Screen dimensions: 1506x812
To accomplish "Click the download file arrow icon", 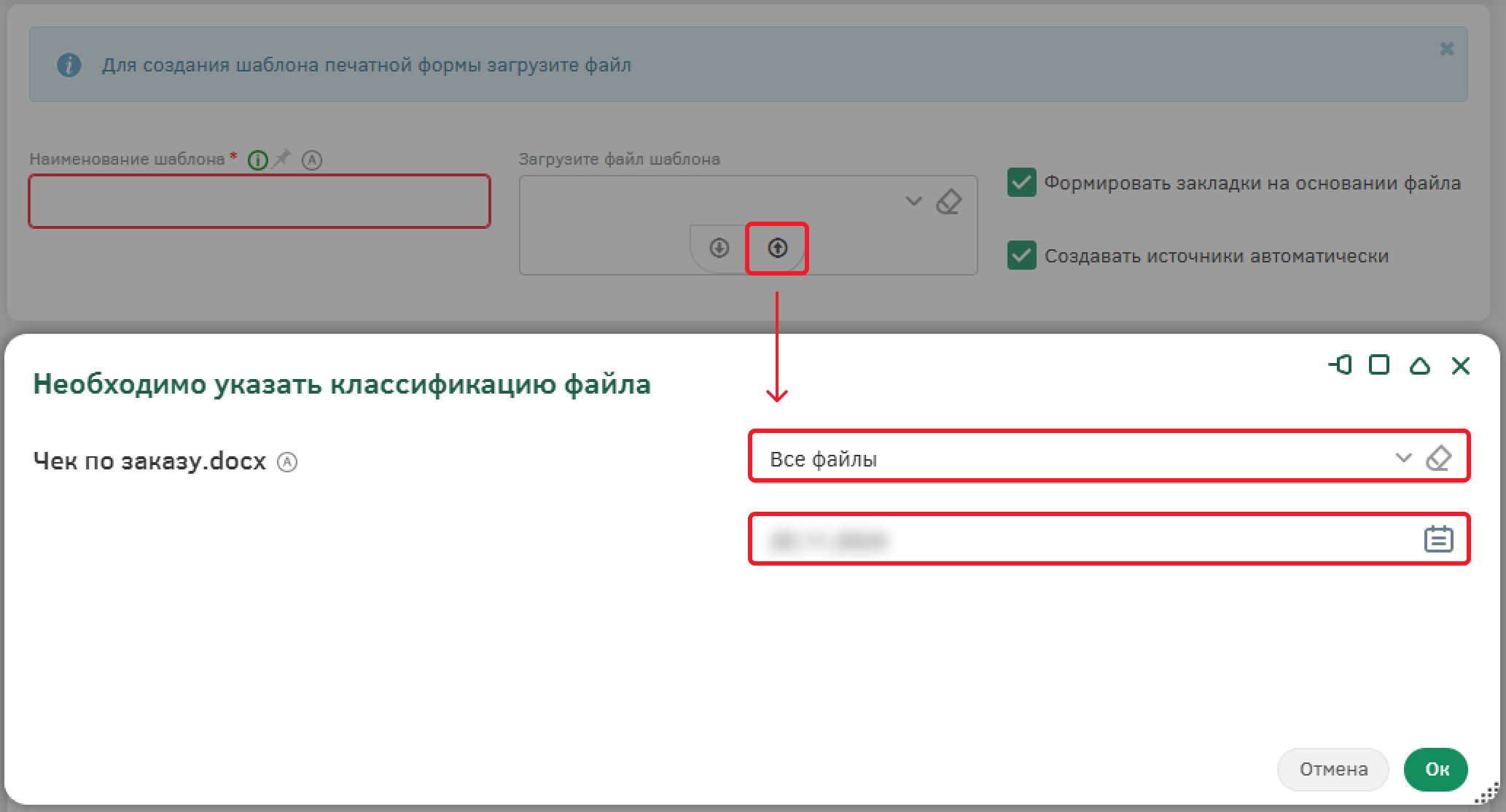I will point(719,249).
